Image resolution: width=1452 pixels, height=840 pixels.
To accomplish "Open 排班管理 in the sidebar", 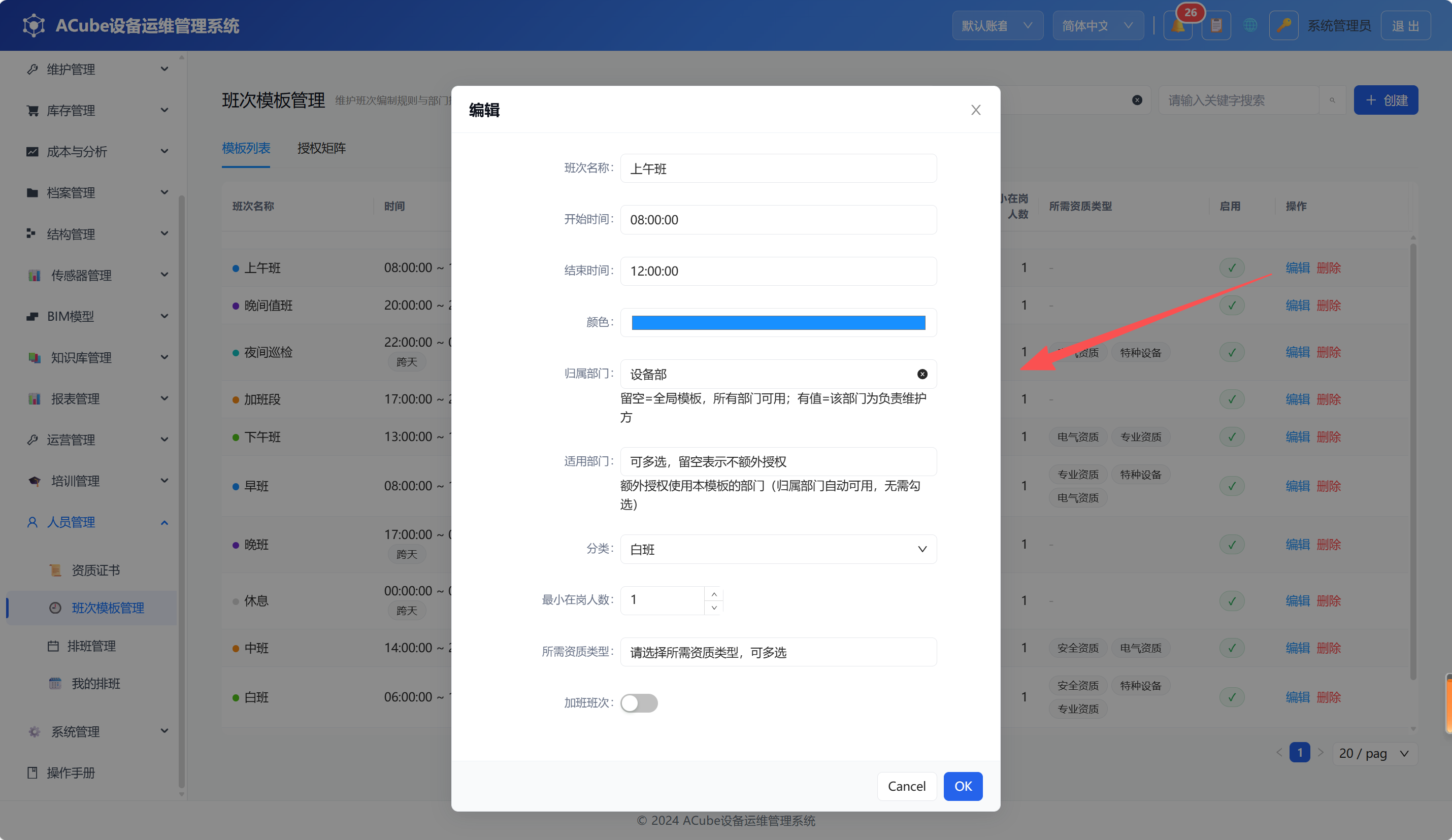I will tap(92, 646).
